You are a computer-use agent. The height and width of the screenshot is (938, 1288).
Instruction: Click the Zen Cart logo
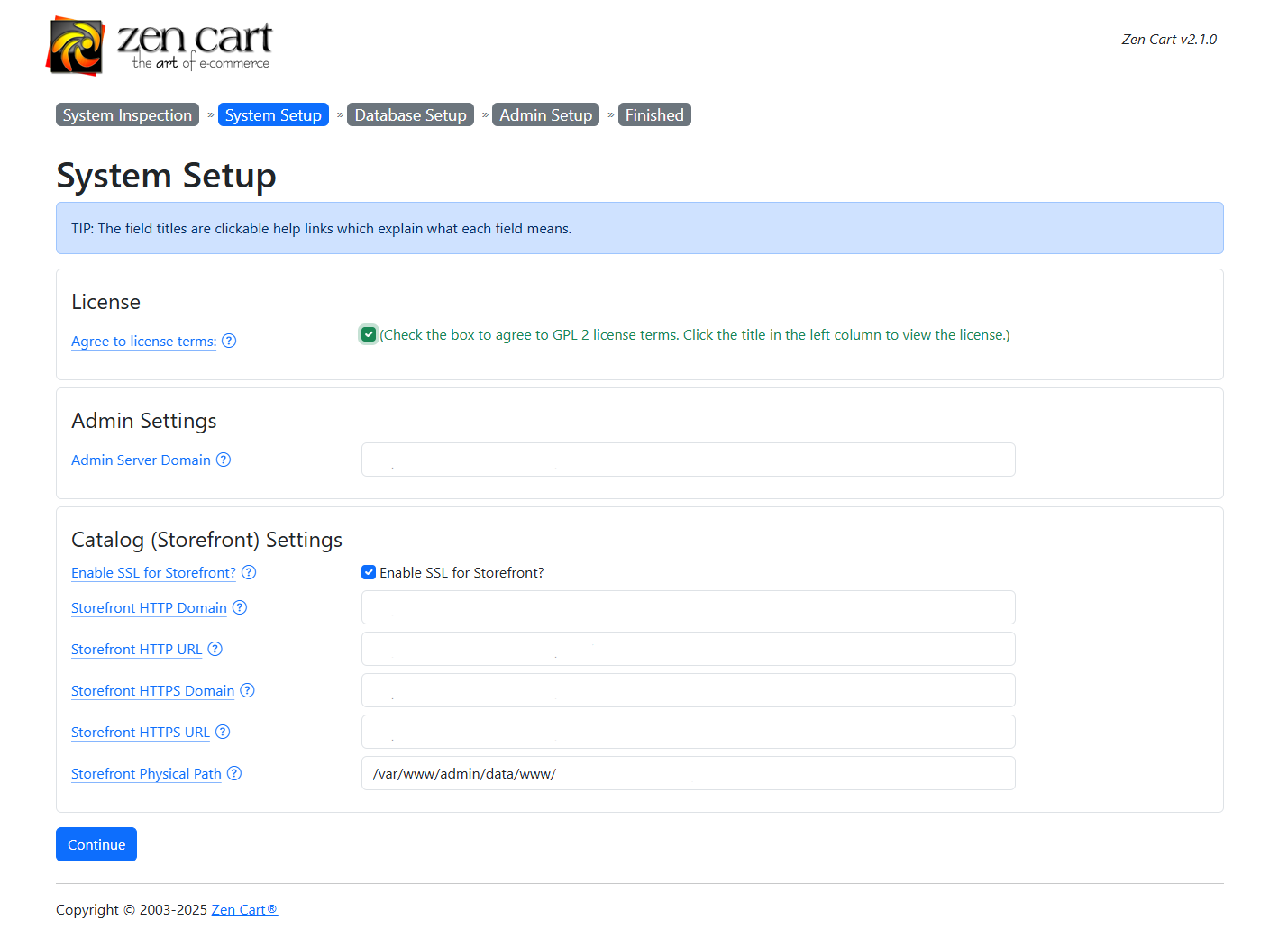tap(160, 45)
